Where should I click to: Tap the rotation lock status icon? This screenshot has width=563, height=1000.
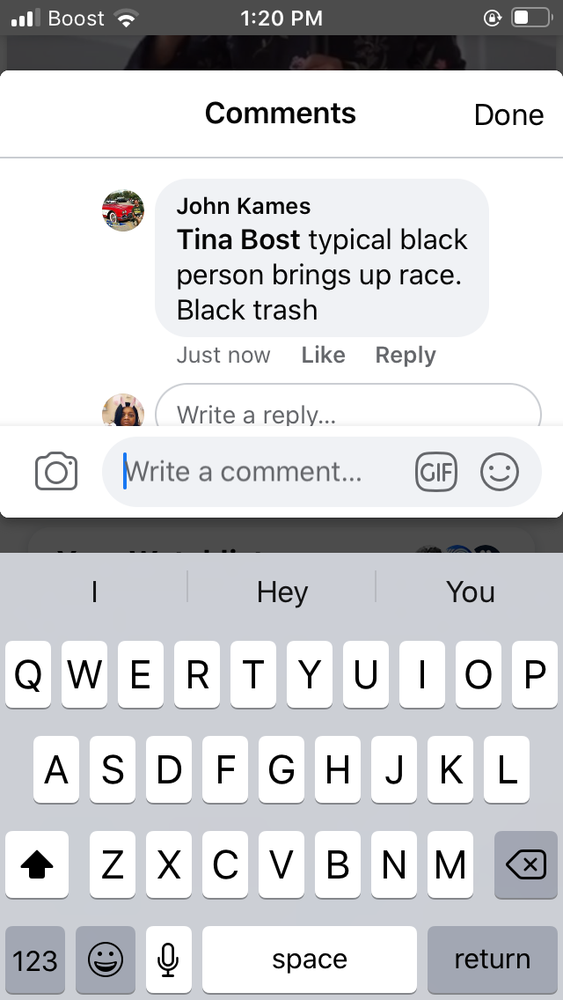coord(492,18)
